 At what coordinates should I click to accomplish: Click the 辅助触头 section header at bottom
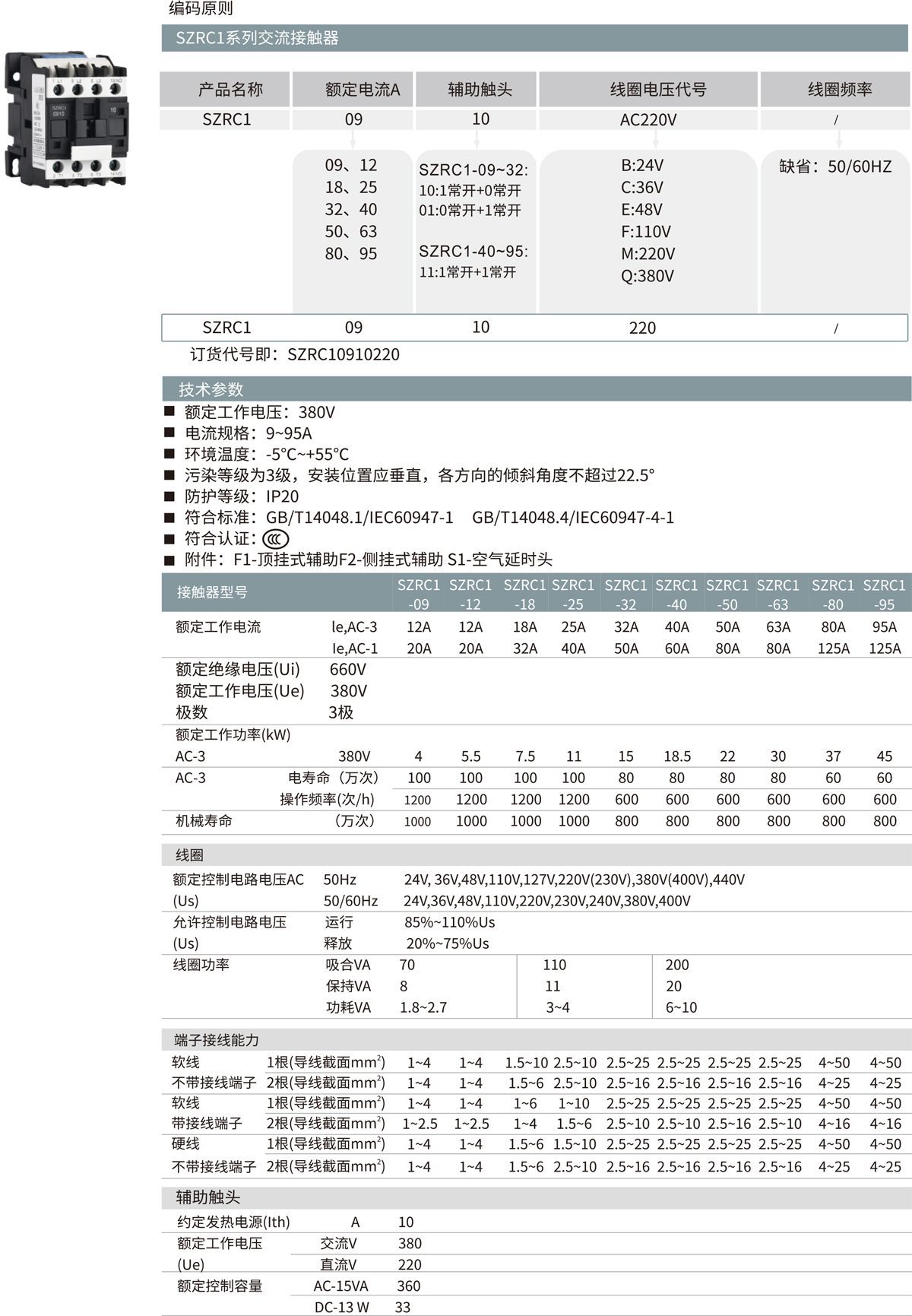coord(208,1197)
